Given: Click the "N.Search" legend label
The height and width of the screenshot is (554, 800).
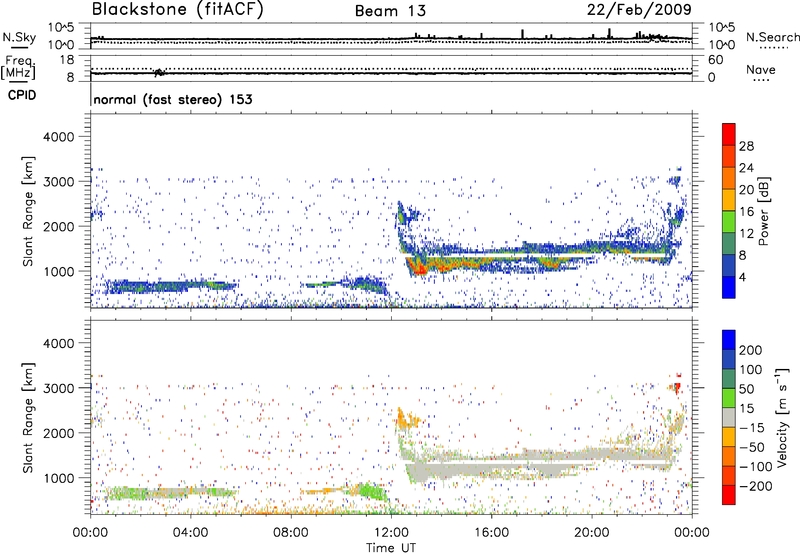Looking at the screenshot, I should (773, 37).
